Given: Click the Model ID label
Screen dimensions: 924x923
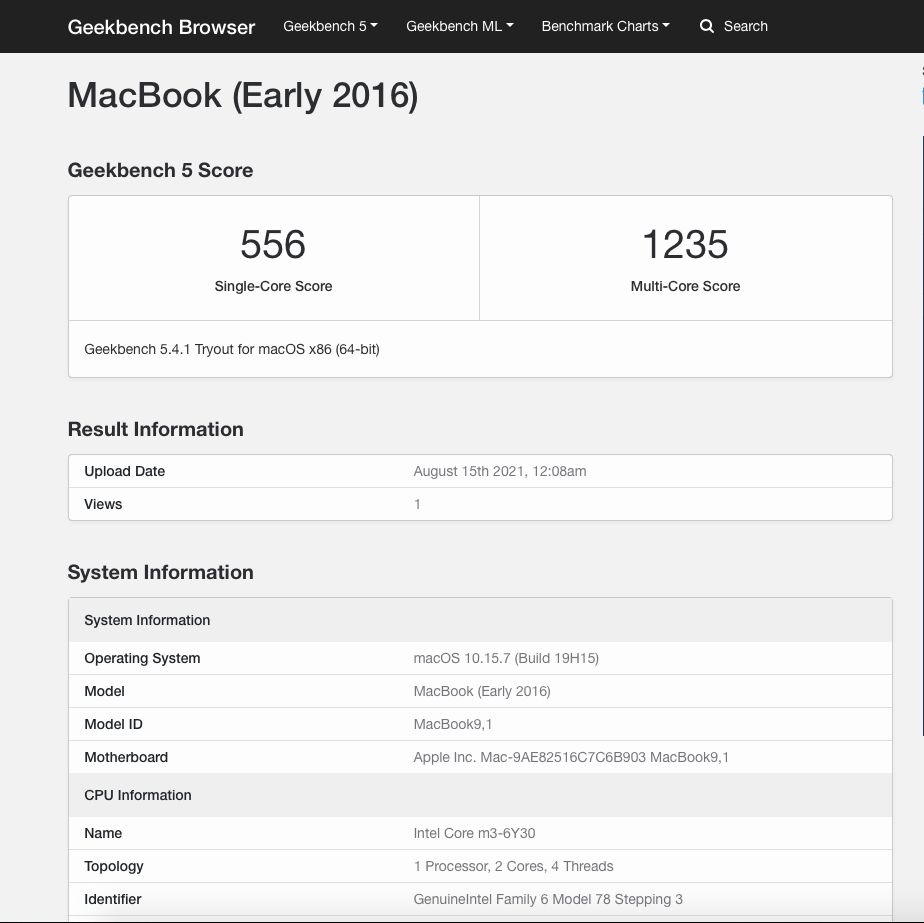Looking at the screenshot, I should (113, 724).
